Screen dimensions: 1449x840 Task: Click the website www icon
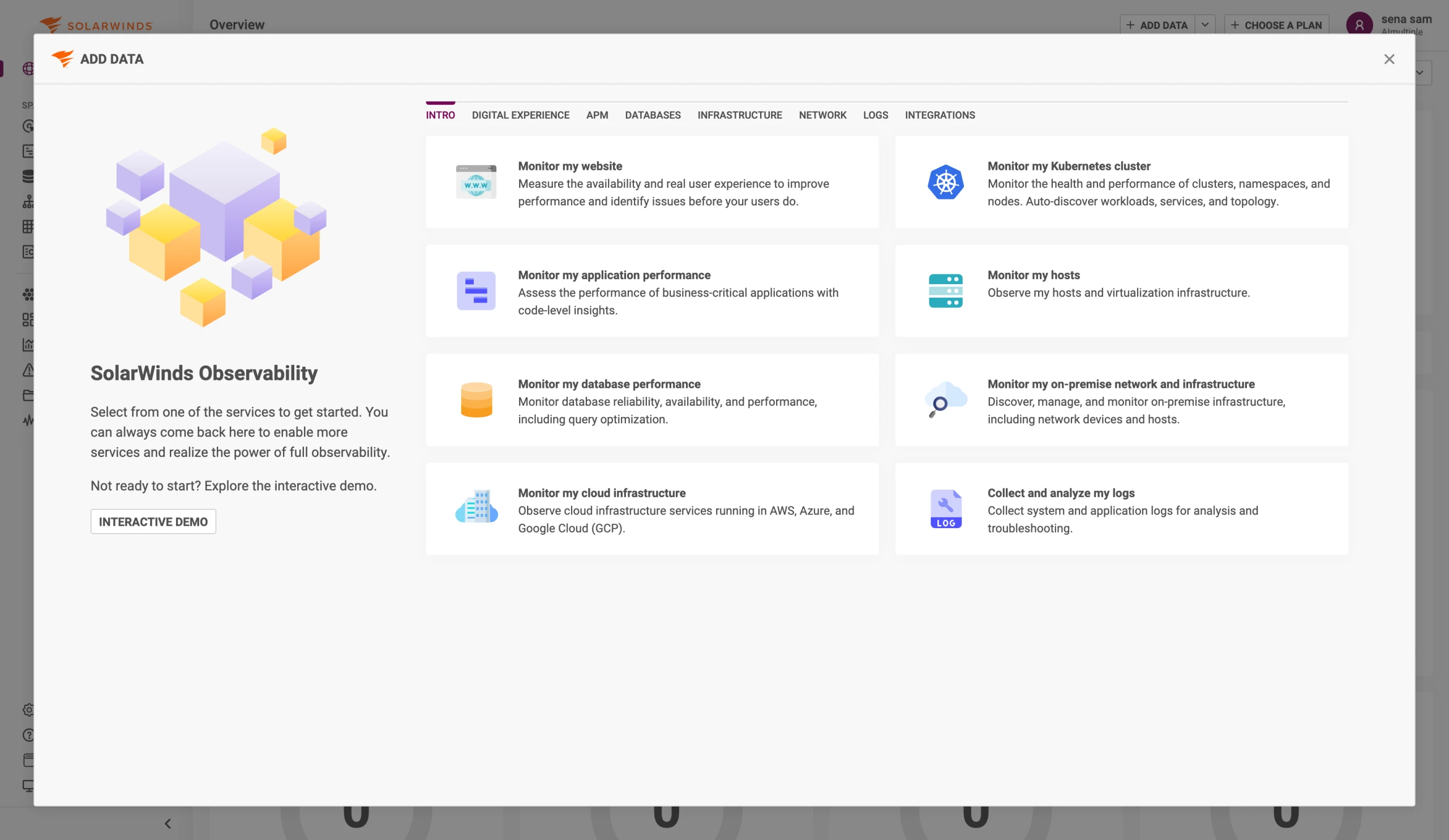pos(476,182)
